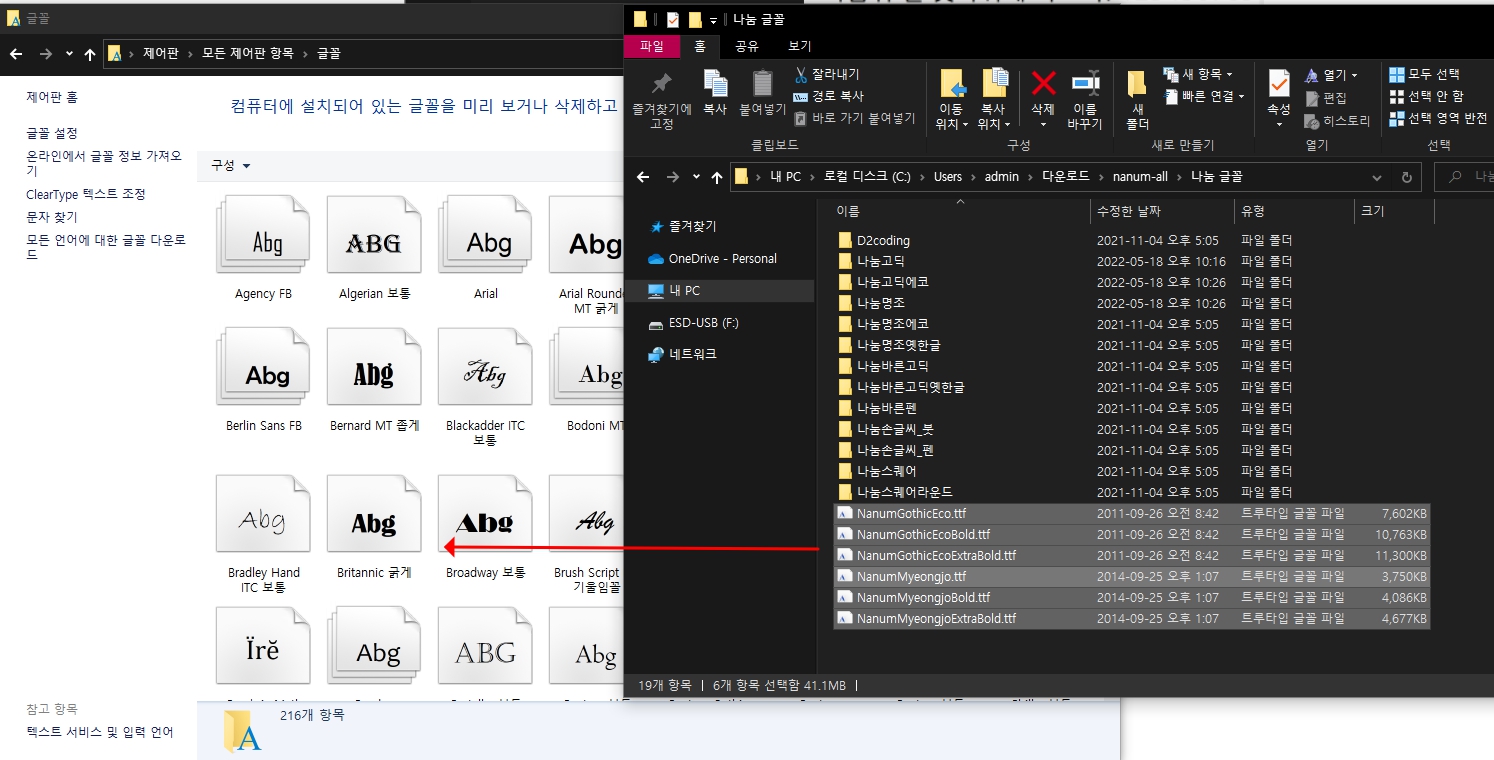
Task: Open 빠른 연결 (Easy access) dropdown
Action: pyautogui.click(x=1204, y=97)
